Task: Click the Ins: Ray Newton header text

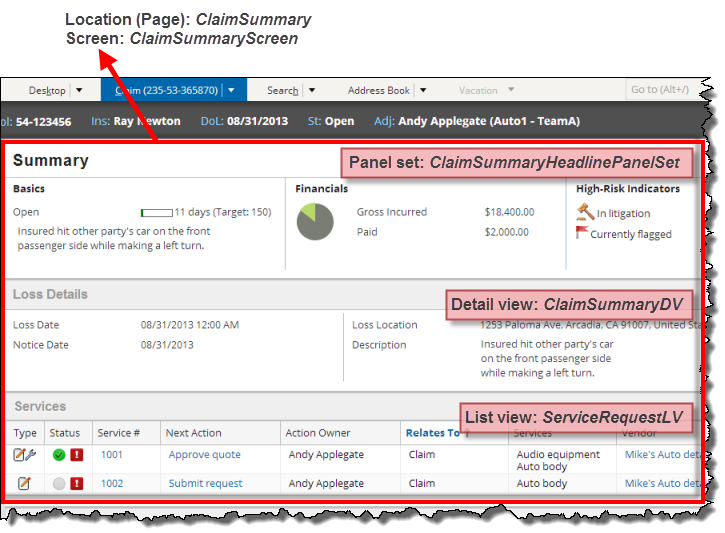Action: [x=135, y=121]
